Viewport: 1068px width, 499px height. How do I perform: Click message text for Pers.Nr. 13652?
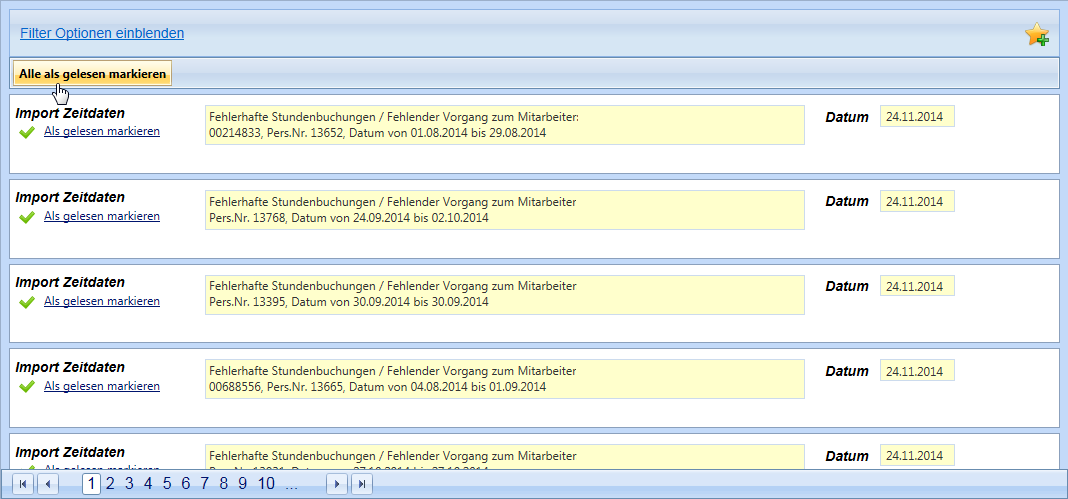(505, 125)
